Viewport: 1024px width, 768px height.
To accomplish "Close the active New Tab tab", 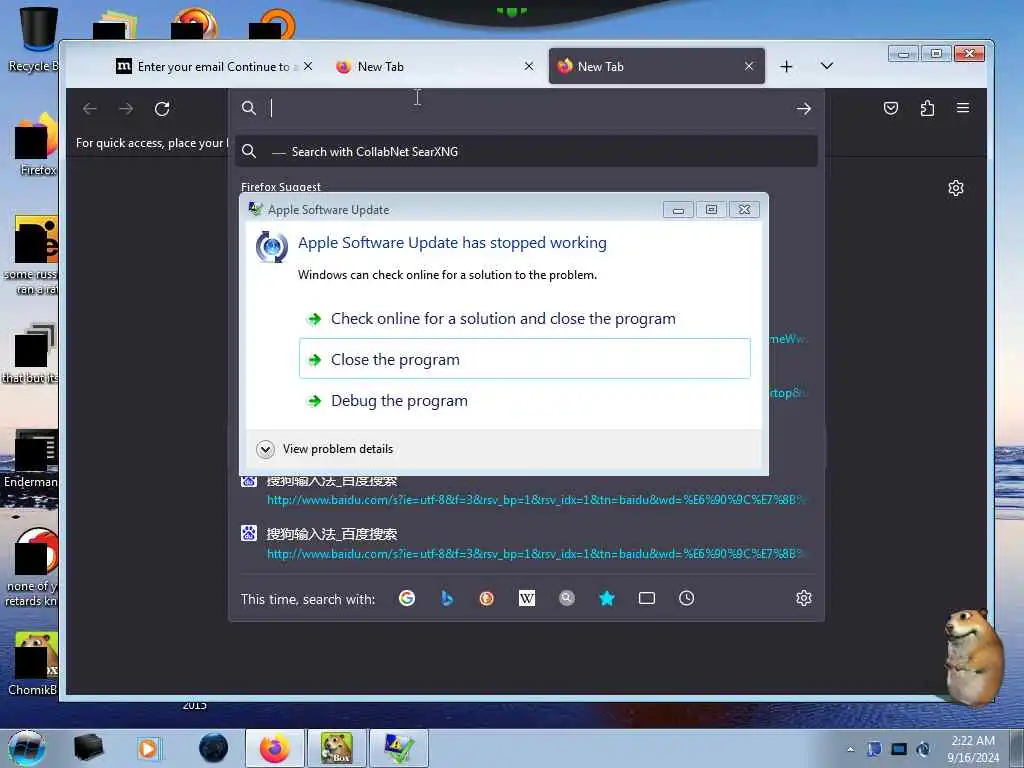I will 749,67.
